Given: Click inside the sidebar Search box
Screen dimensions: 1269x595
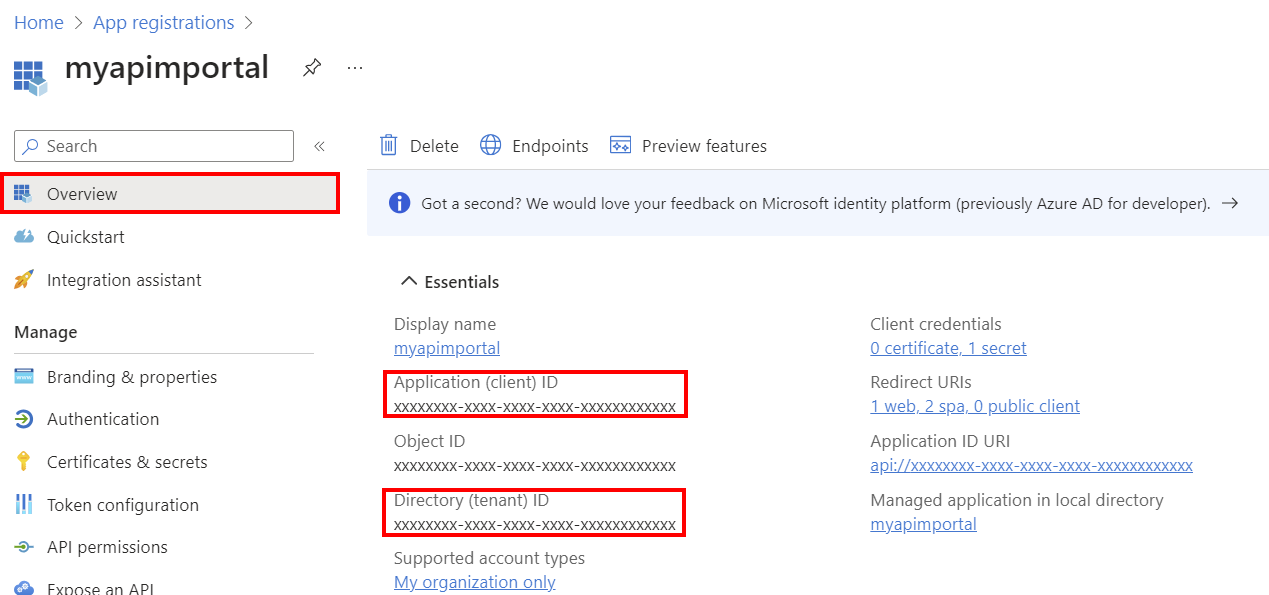Looking at the screenshot, I should click(153, 146).
